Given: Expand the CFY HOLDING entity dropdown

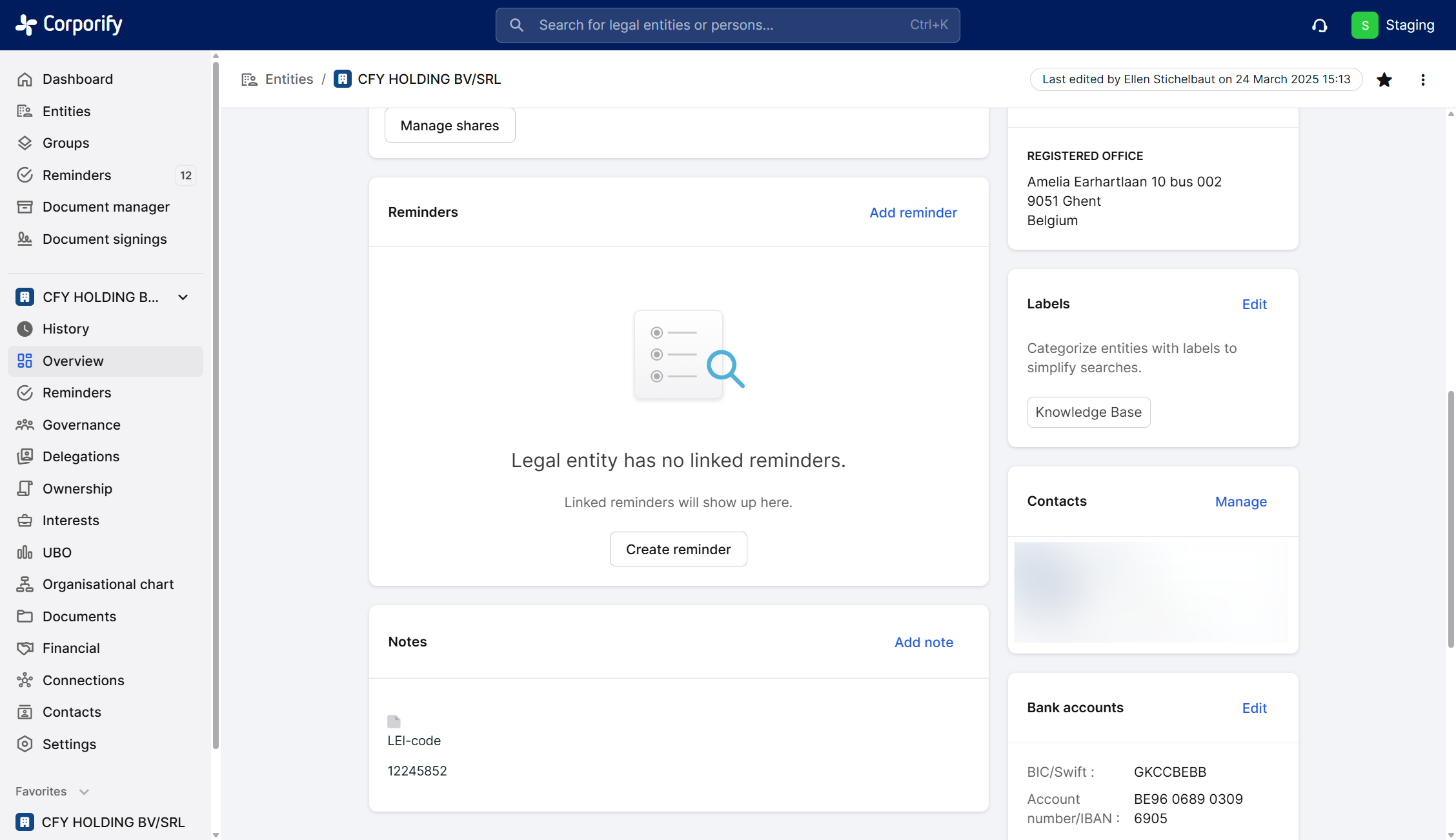Looking at the screenshot, I should [183, 297].
